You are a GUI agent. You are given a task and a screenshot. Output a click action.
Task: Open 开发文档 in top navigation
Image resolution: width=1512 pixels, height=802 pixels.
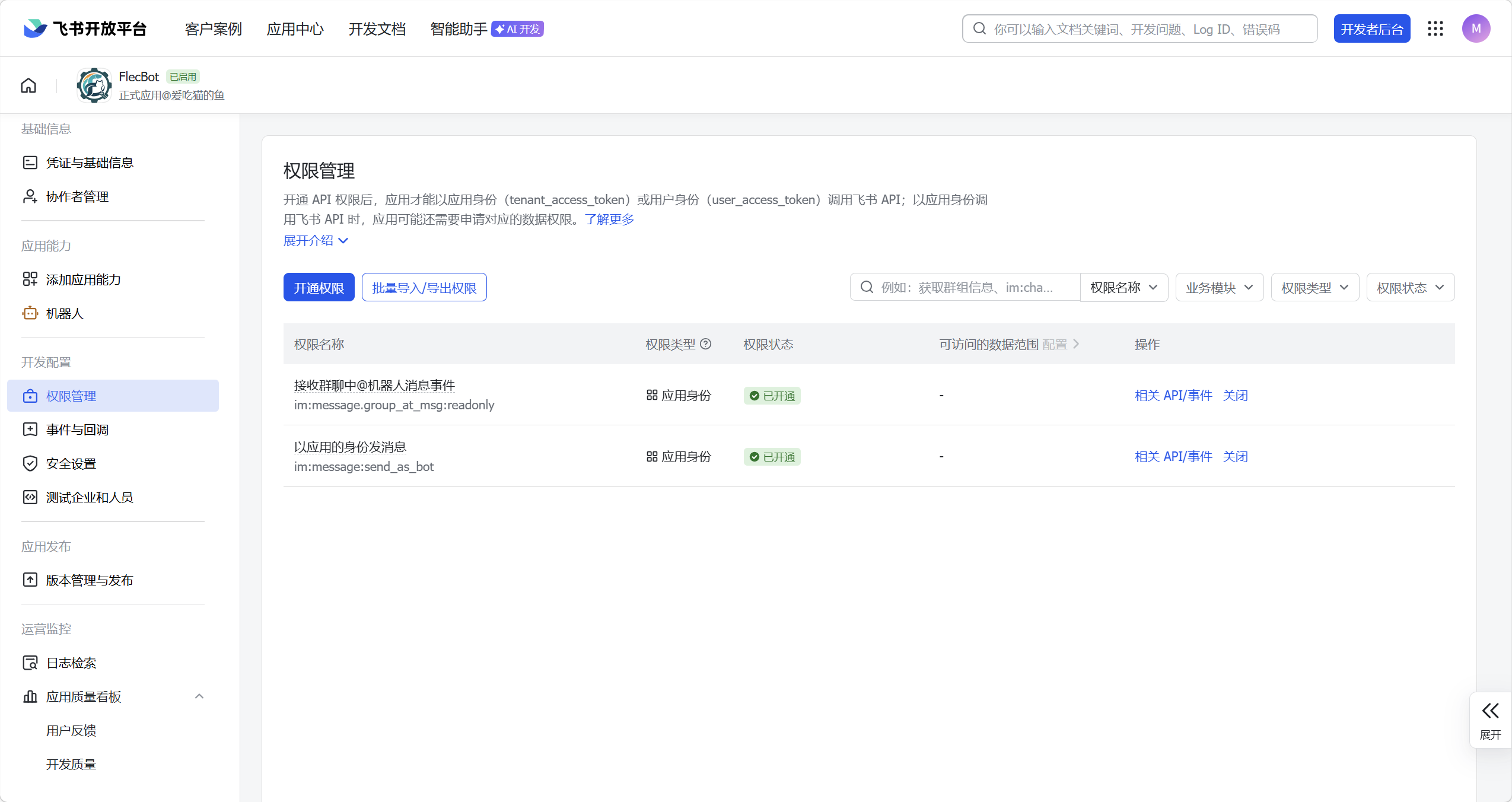point(377,28)
